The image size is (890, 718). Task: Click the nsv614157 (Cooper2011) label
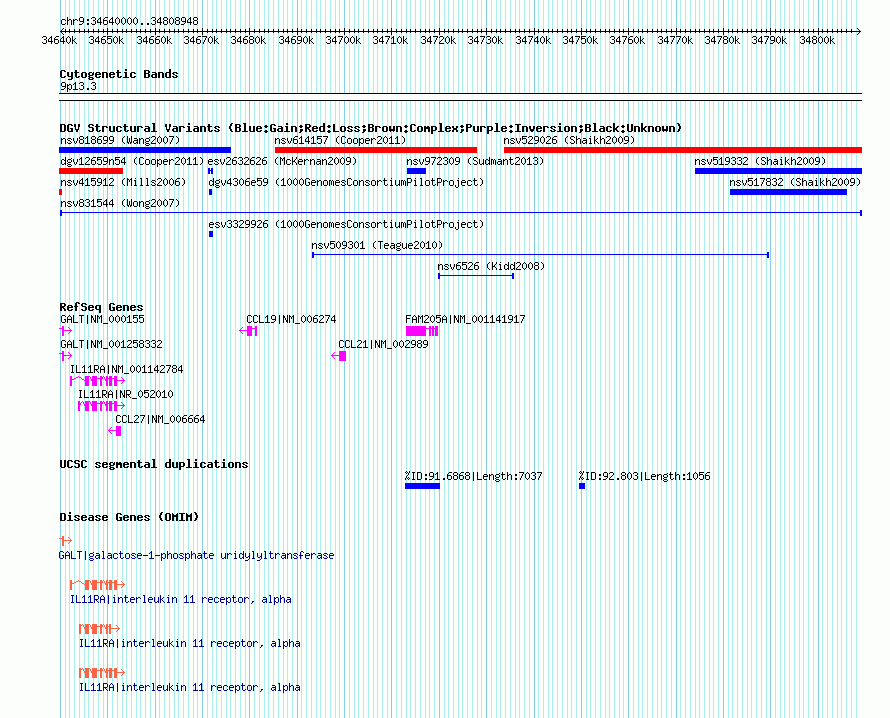[340, 140]
